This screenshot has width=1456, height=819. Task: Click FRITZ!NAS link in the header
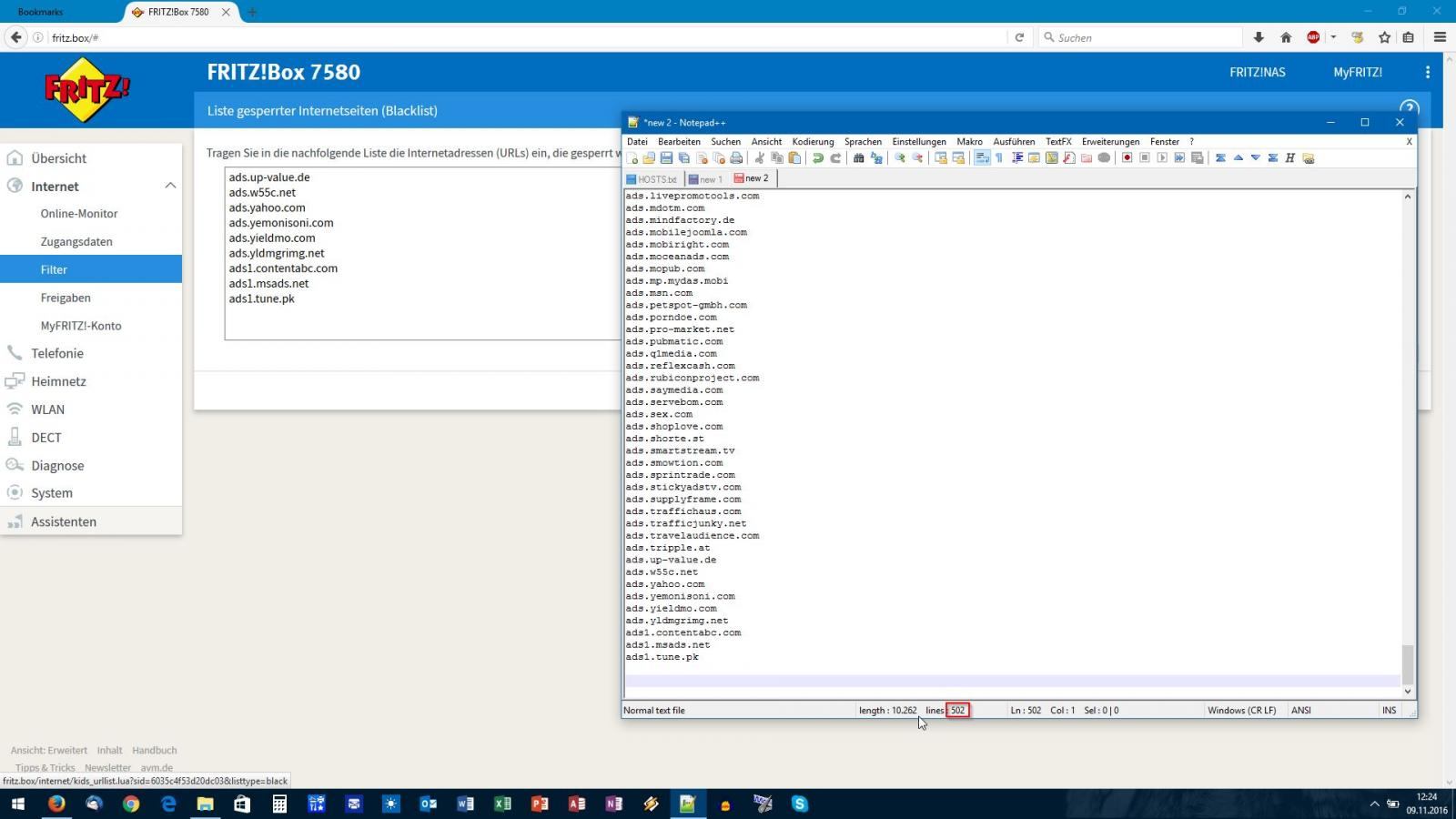click(x=1258, y=72)
